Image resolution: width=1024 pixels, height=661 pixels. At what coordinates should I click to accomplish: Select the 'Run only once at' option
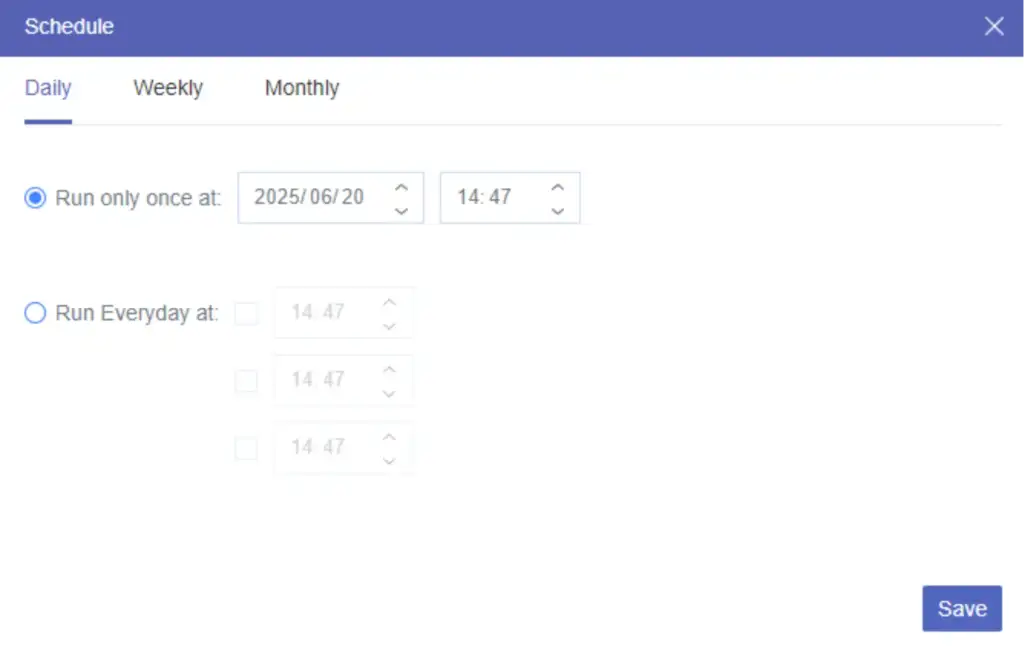coord(35,198)
